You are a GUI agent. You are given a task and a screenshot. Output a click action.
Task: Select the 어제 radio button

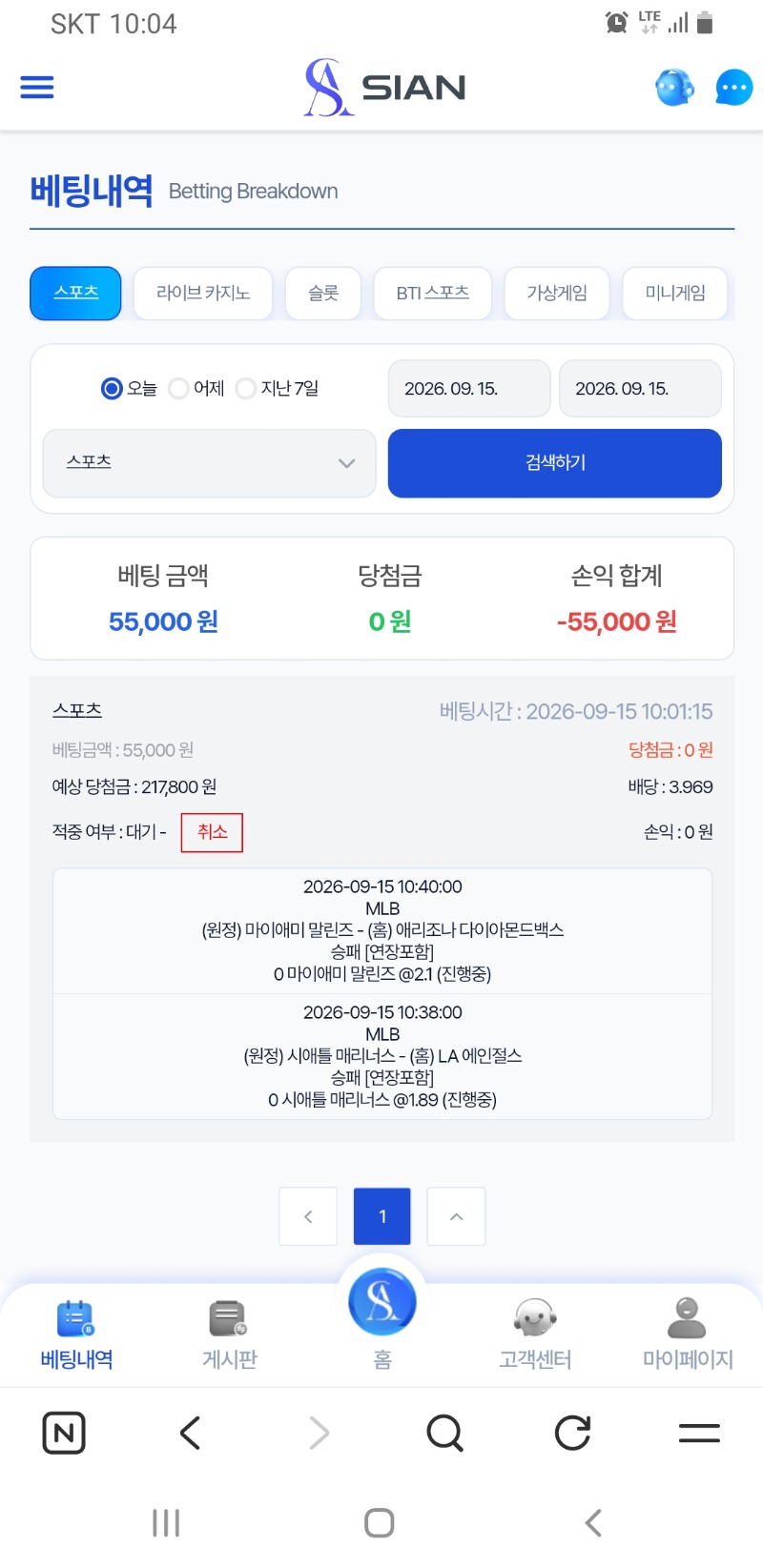[x=178, y=388]
